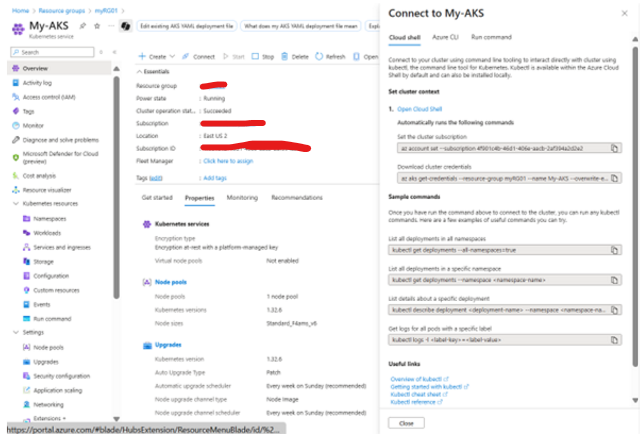Click the Refresh toolbar button
Viewport: 640px width, 444px height.
(x=330, y=56)
